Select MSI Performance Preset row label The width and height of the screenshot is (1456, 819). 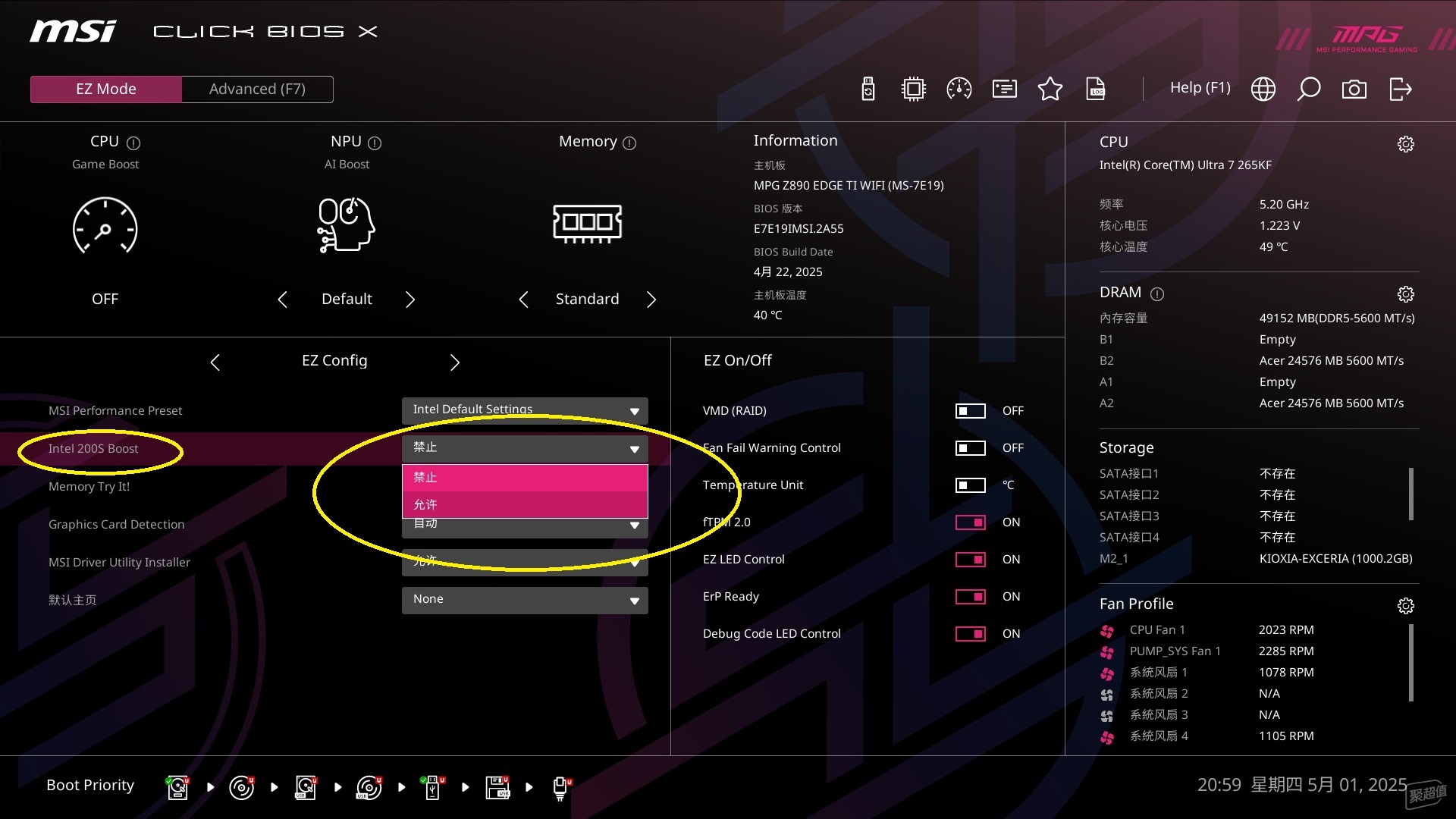pos(115,411)
